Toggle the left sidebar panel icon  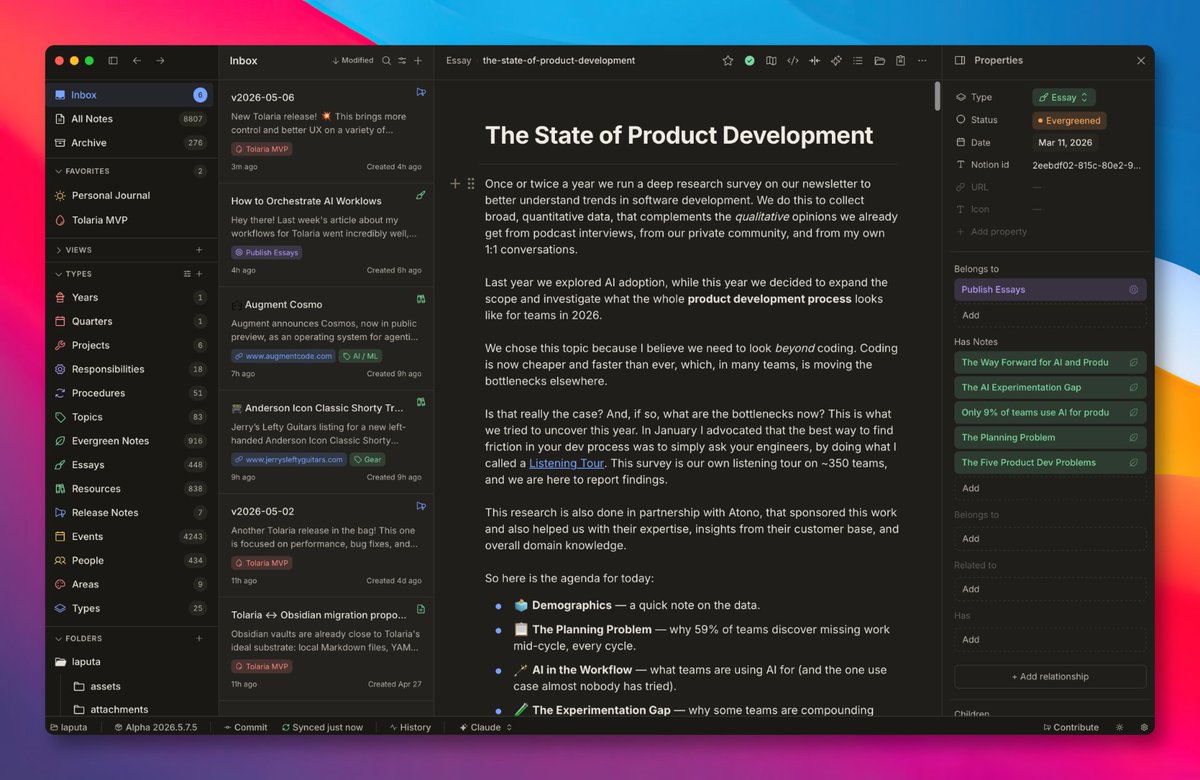coord(113,60)
